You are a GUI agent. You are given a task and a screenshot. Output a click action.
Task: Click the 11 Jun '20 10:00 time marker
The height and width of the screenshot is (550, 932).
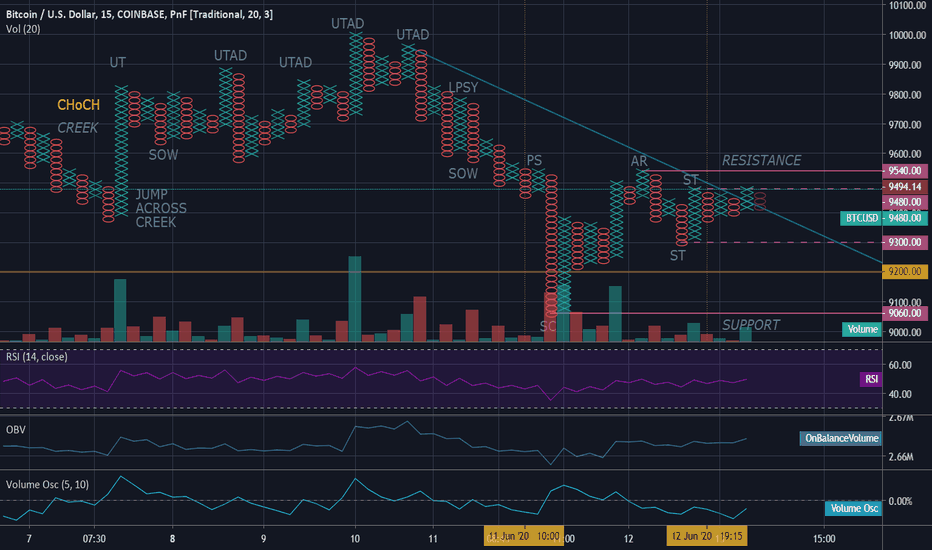point(524,536)
